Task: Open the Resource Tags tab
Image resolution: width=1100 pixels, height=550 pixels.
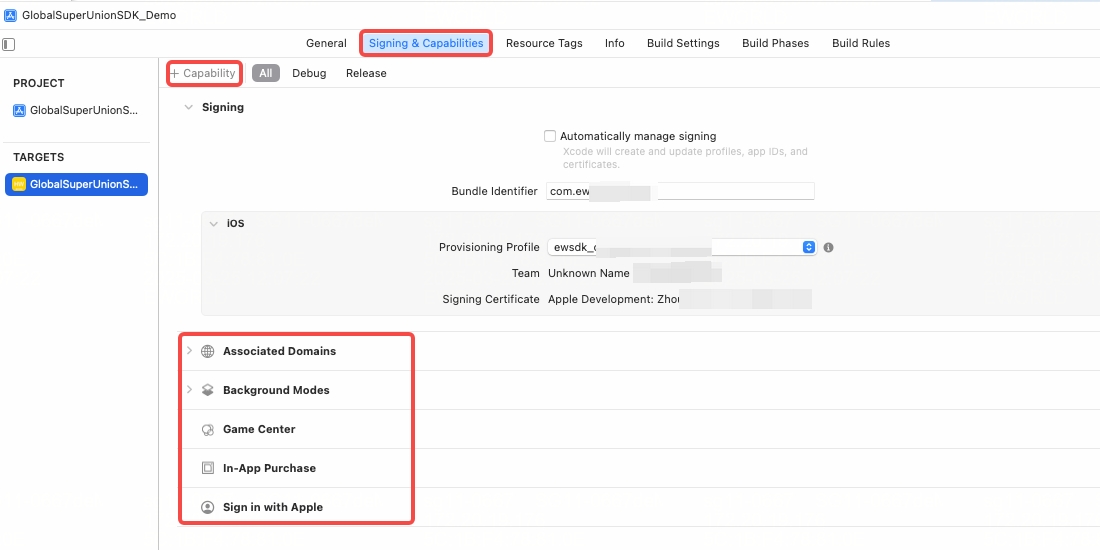Action: click(544, 43)
